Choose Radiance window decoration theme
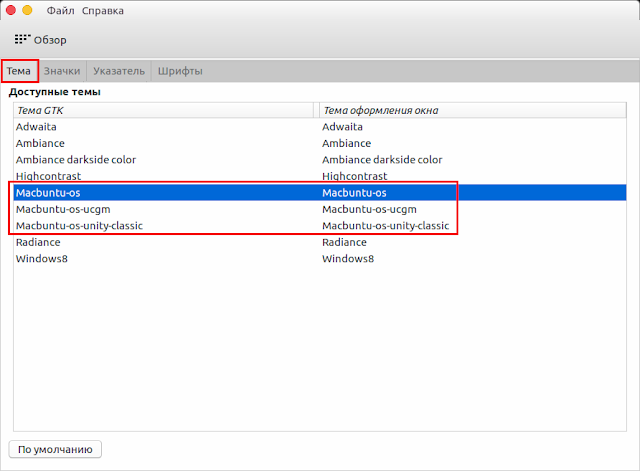This screenshot has width=640, height=471. coord(344,242)
